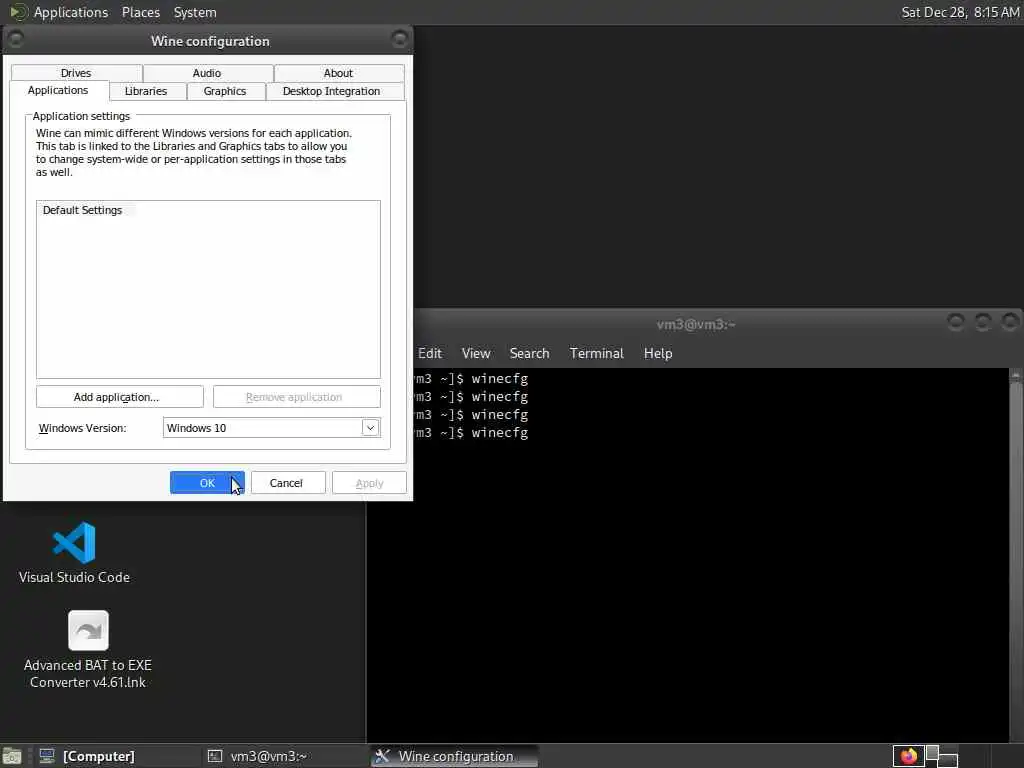Click Wine configuration taskbar entry
1024x768 pixels.
[x=455, y=756]
